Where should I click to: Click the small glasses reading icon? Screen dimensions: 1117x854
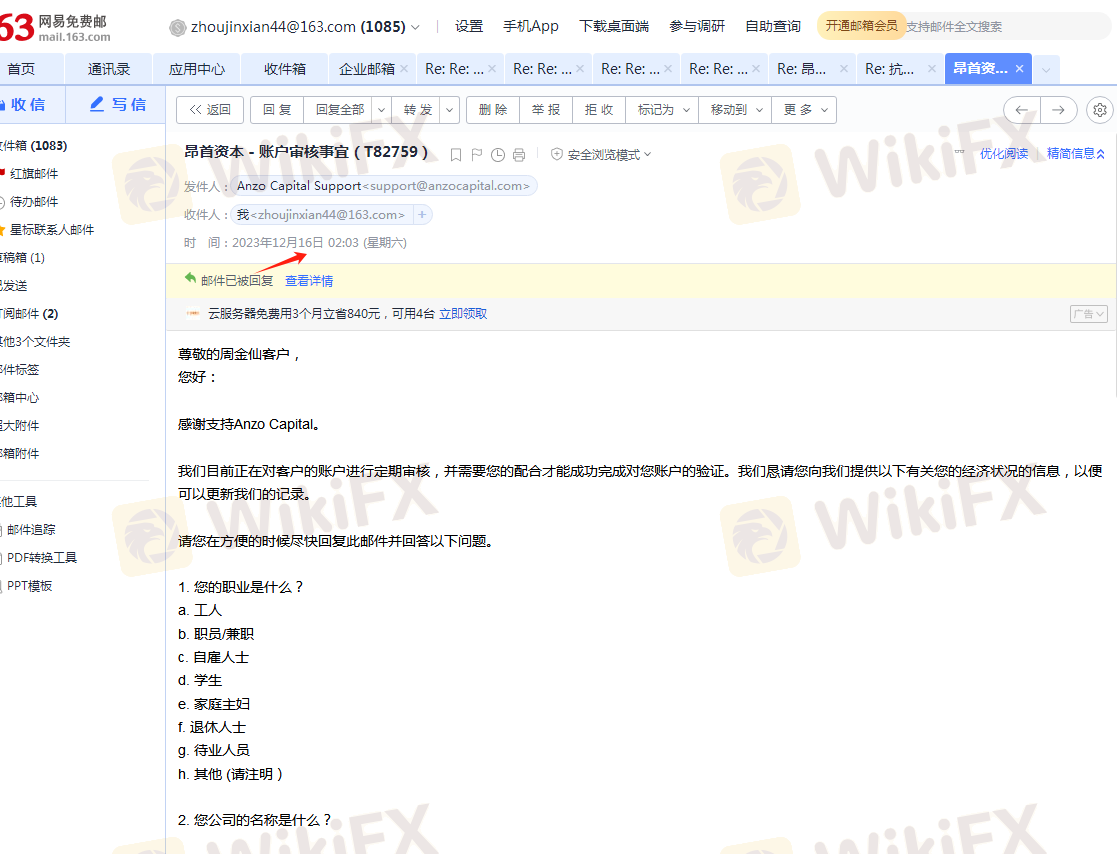point(960,152)
